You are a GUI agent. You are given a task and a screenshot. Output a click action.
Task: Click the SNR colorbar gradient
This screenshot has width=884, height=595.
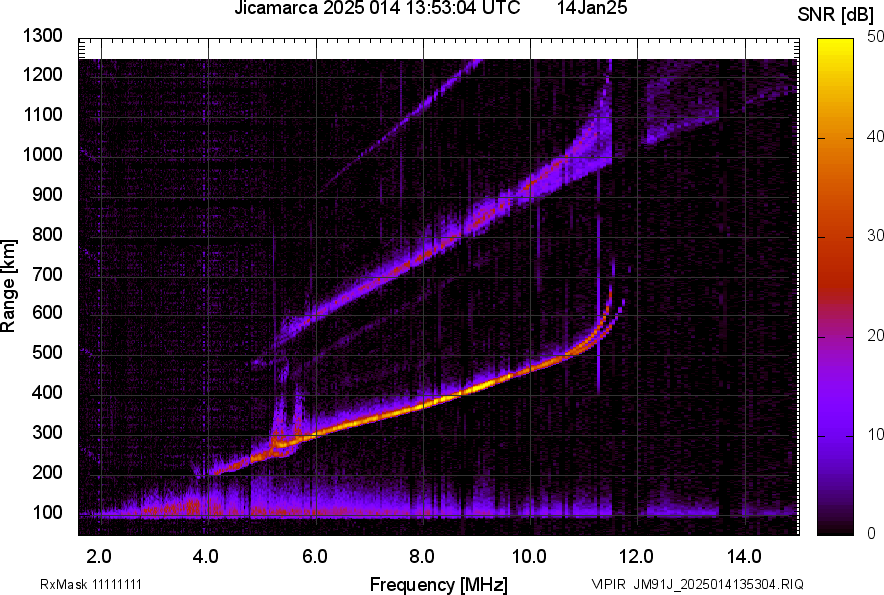[835, 287]
